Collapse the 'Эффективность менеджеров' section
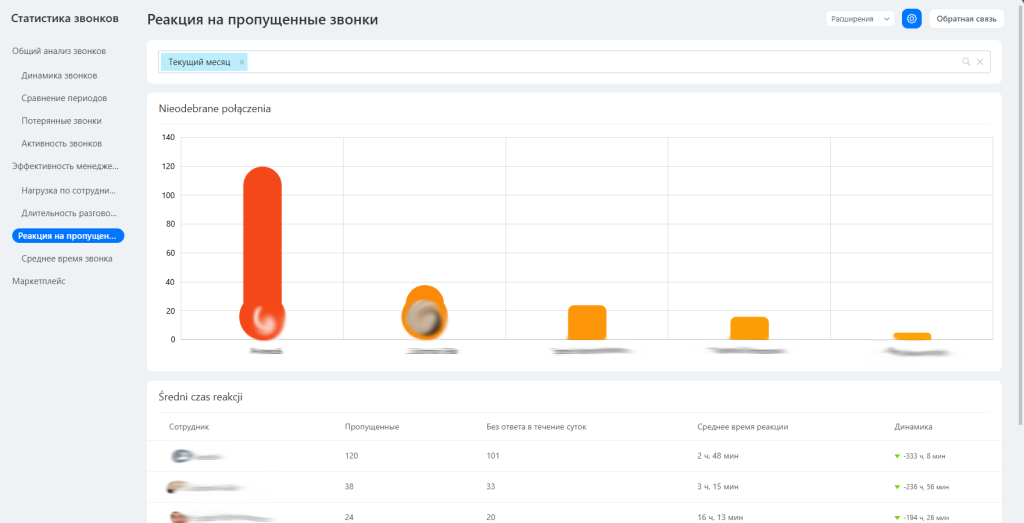The height and width of the screenshot is (523, 1024). pos(65,166)
